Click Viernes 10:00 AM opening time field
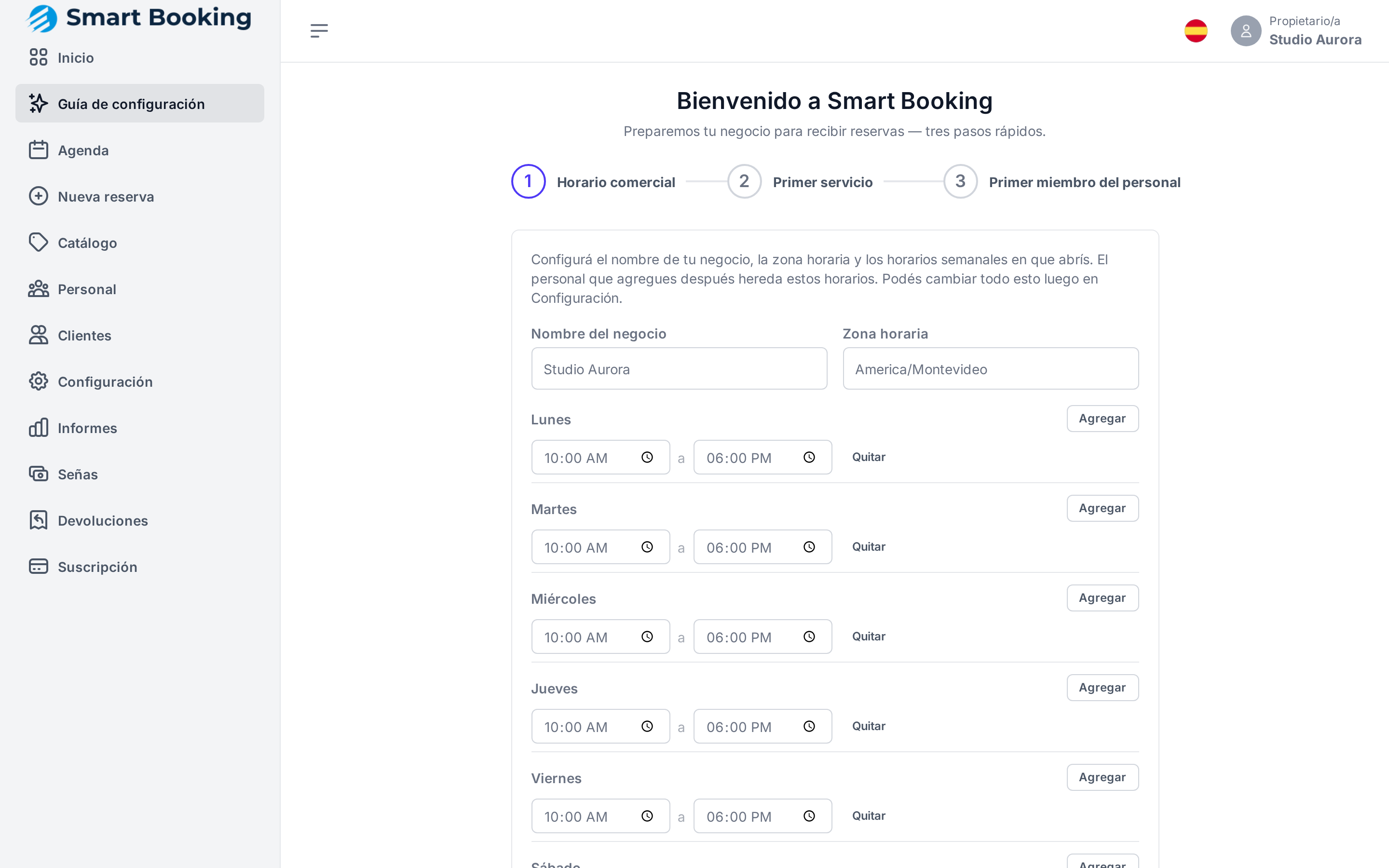 [600, 816]
